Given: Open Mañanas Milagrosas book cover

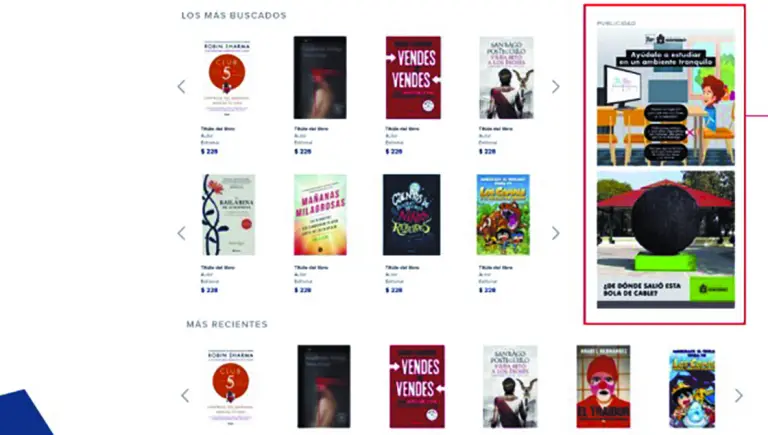Looking at the screenshot, I should (x=320, y=215).
